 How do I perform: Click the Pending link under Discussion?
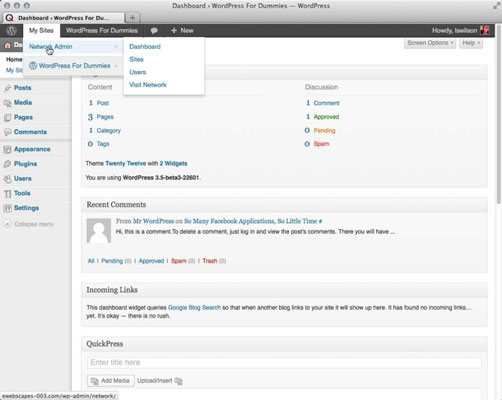pos(324,130)
